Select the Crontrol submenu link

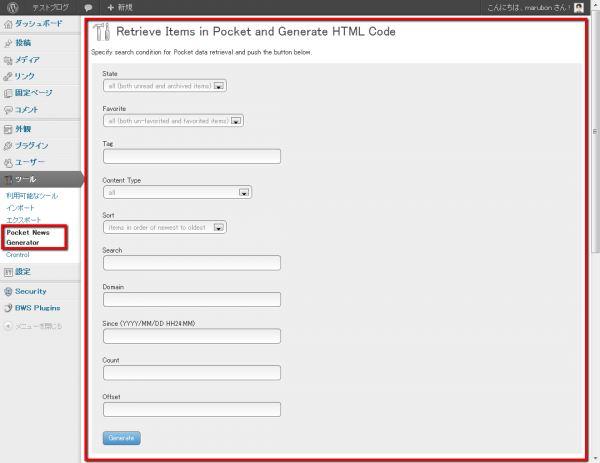coord(18,255)
